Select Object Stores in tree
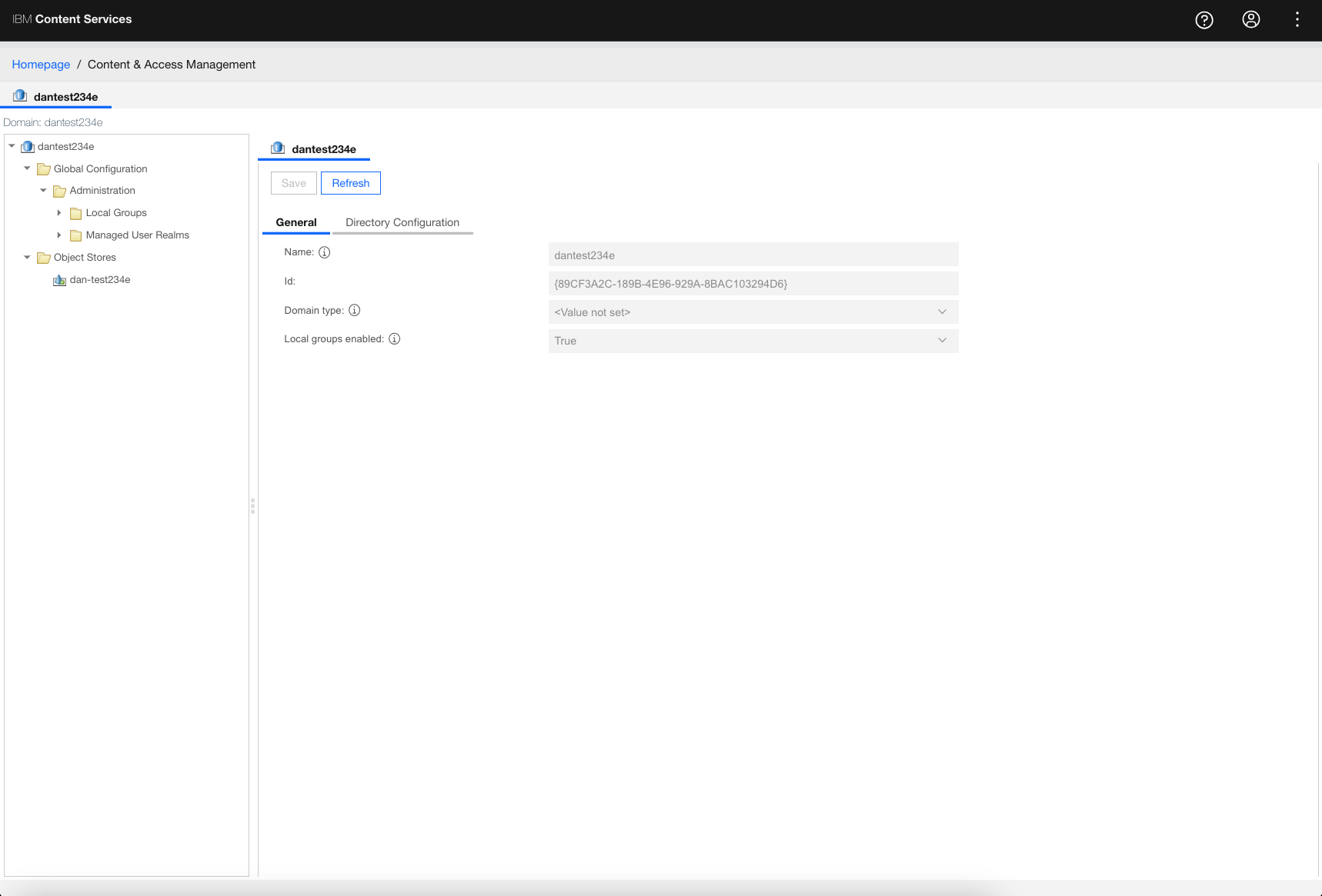The image size is (1322, 896). click(85, 258)
